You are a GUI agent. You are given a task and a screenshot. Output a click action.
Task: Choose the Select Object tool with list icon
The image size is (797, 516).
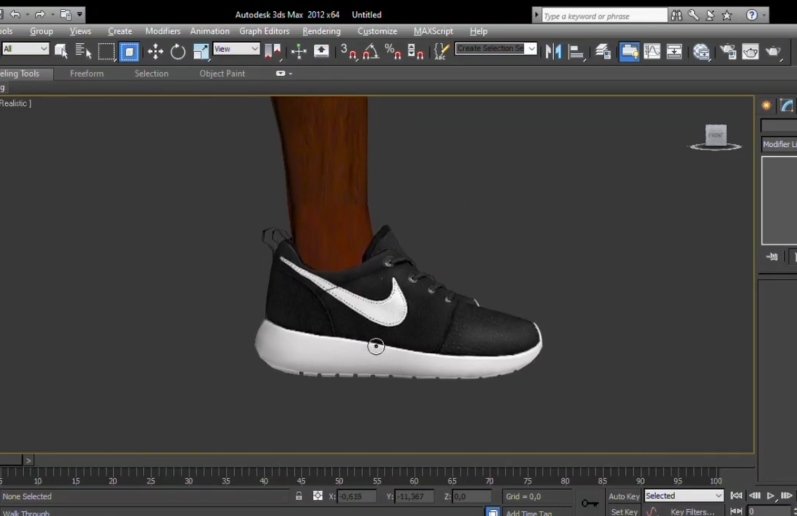83,51
